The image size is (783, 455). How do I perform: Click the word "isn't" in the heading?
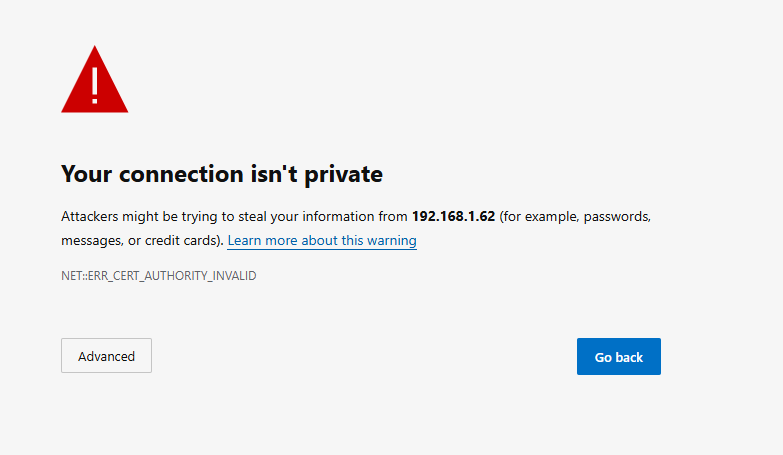click(270, 174)
